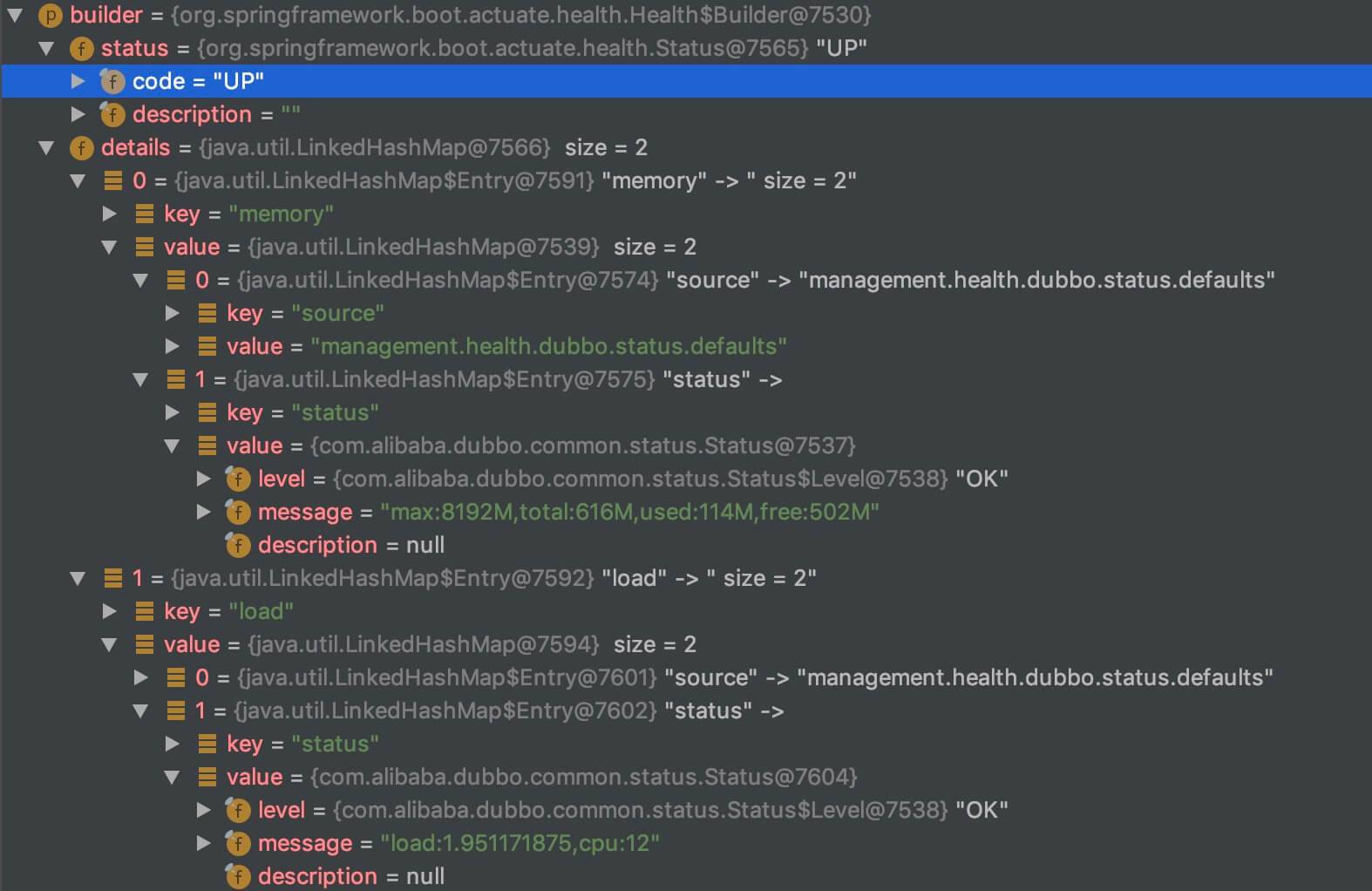Click the field icon of last description = null
Screen dimensions: 1372x891
(x=238, y=876)
